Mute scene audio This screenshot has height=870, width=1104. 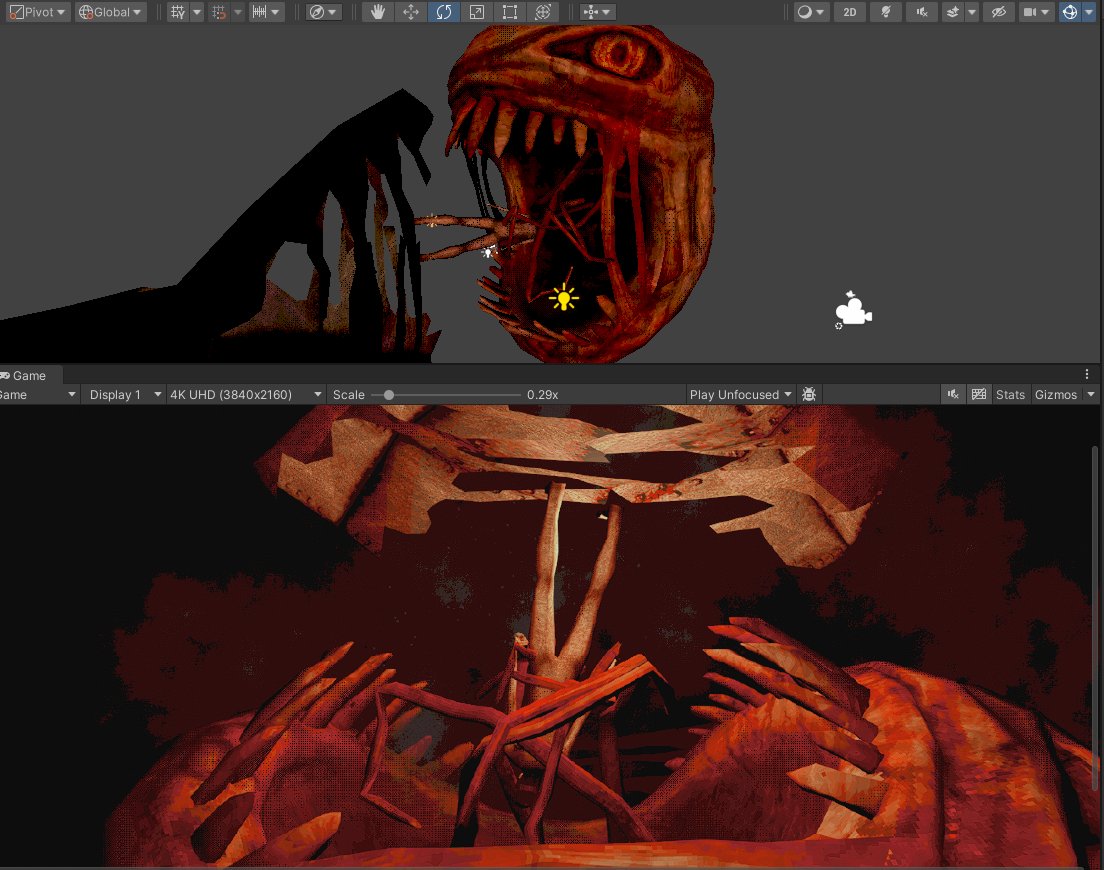click(921, 11)
